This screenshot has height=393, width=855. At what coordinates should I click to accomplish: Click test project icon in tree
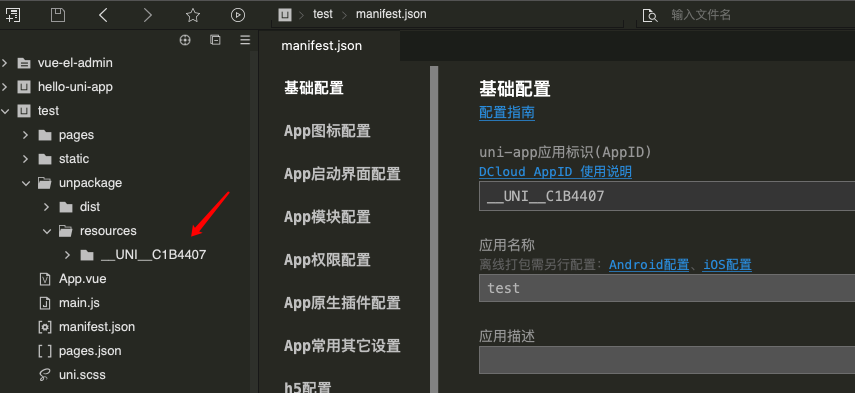click(x=23, y=111)
